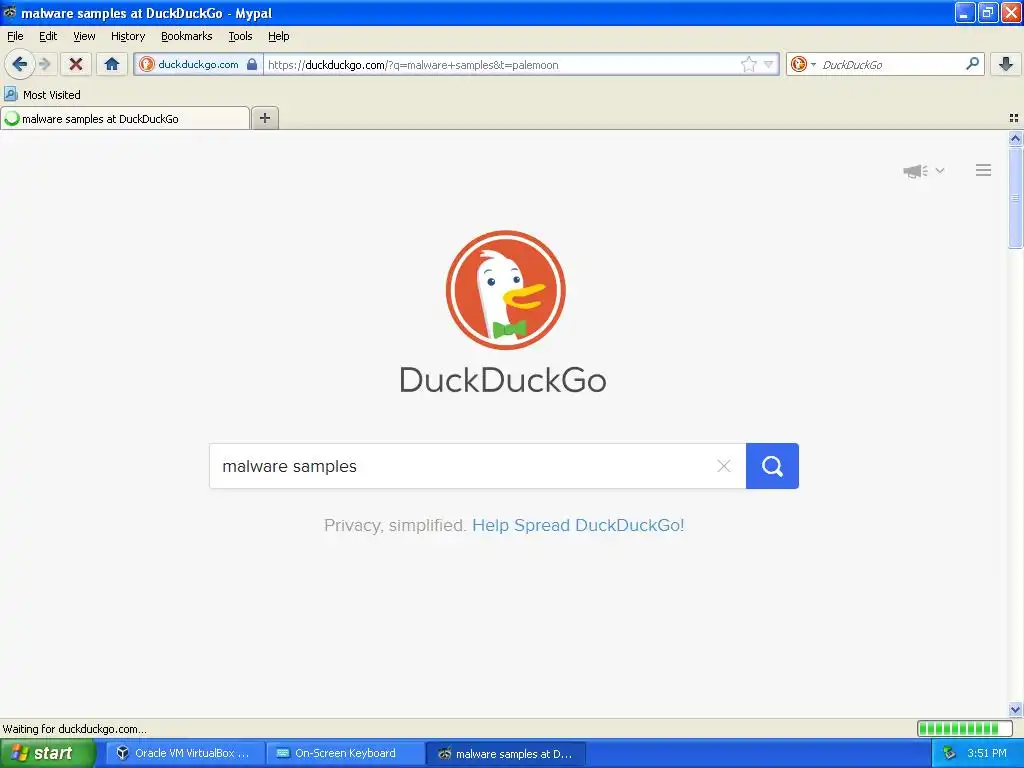Open the Help menu
Viewport: 1024px width, 768px height.
click(279, 37)
